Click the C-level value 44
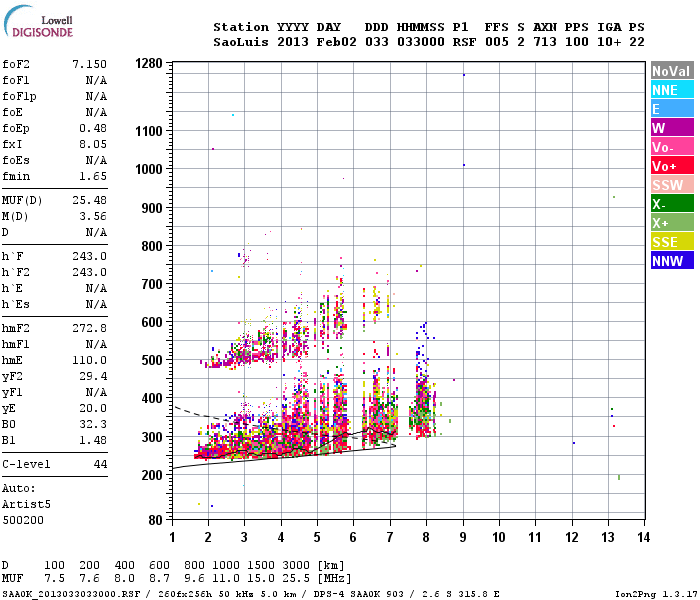 [100, 464]
